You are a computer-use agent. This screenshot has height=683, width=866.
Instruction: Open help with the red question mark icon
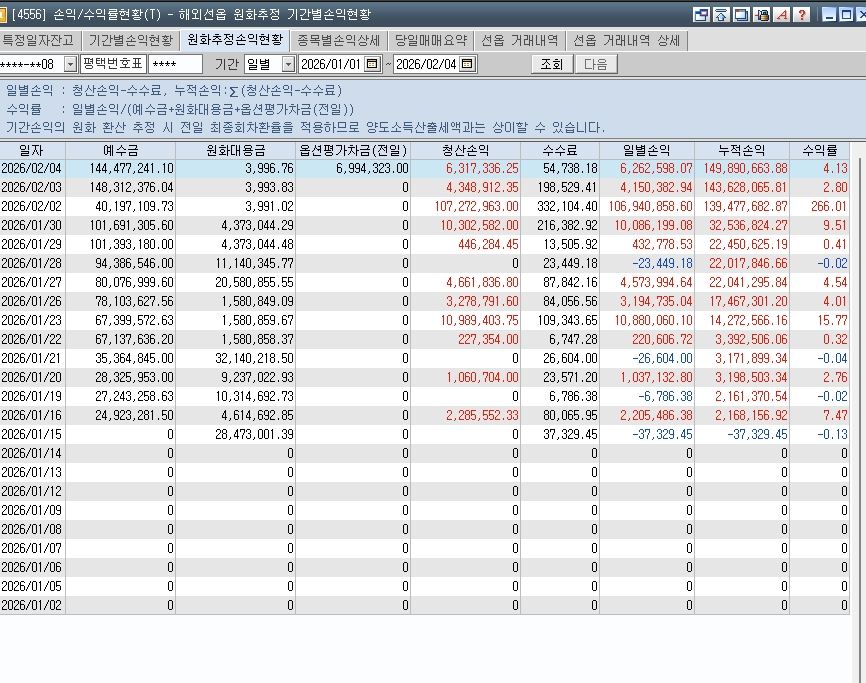pos(801,14)
